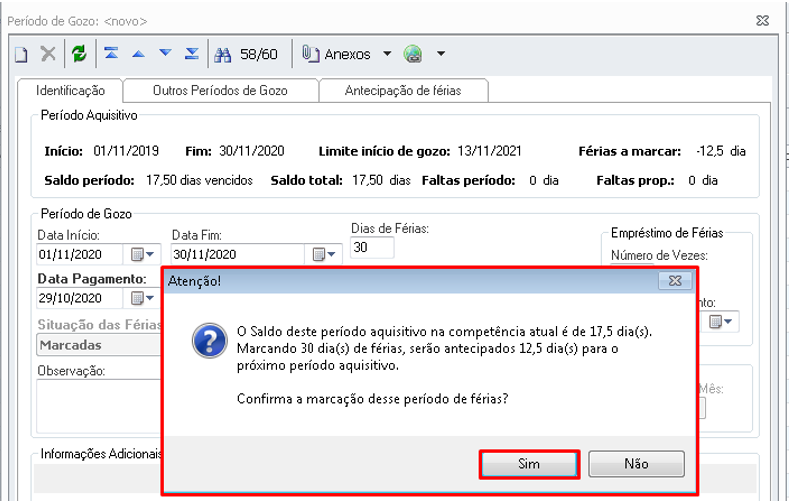Click Limite início de gozo date 13/11/2021

coord(489,151)
